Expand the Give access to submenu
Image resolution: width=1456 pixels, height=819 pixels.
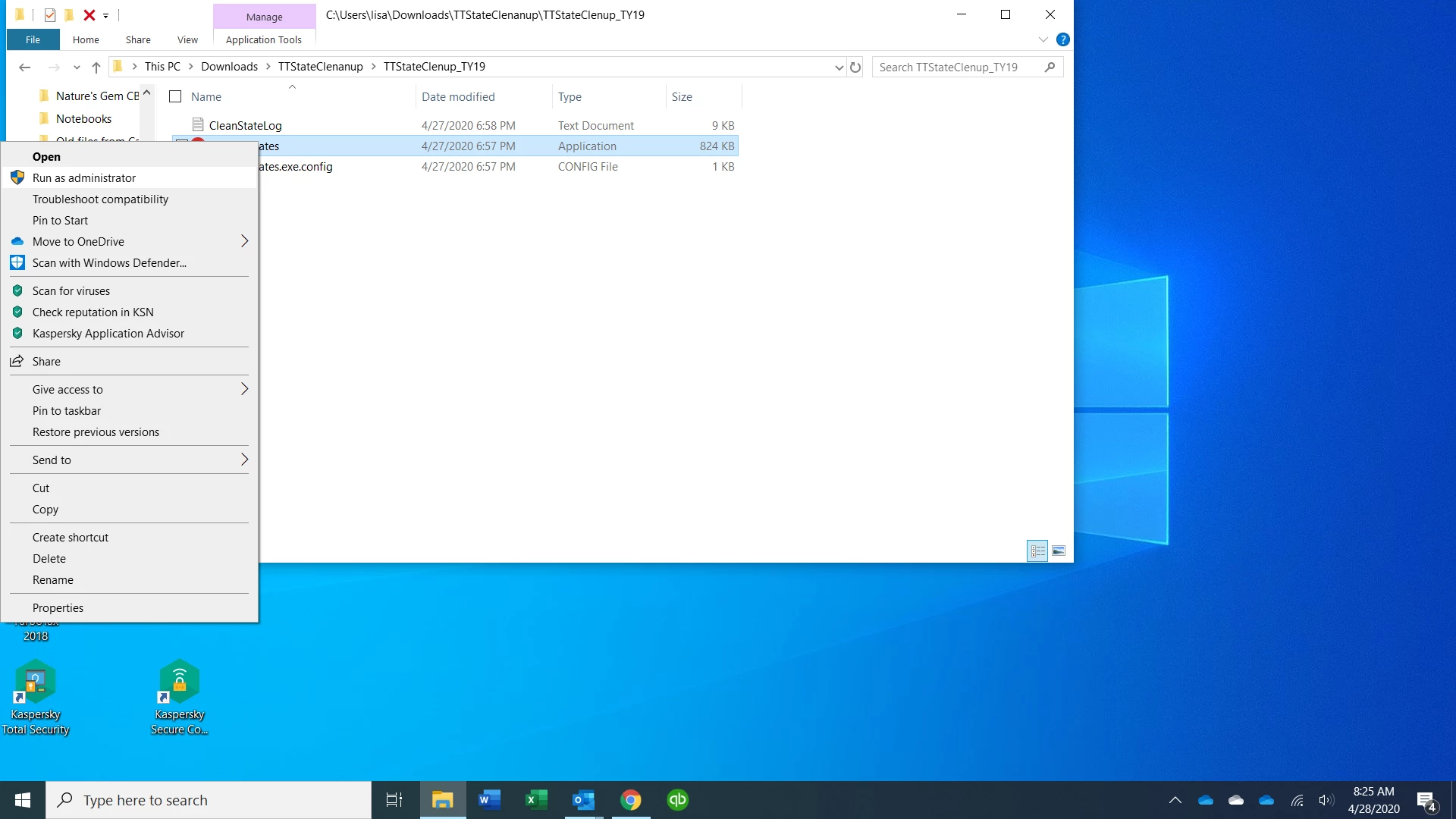130,390
